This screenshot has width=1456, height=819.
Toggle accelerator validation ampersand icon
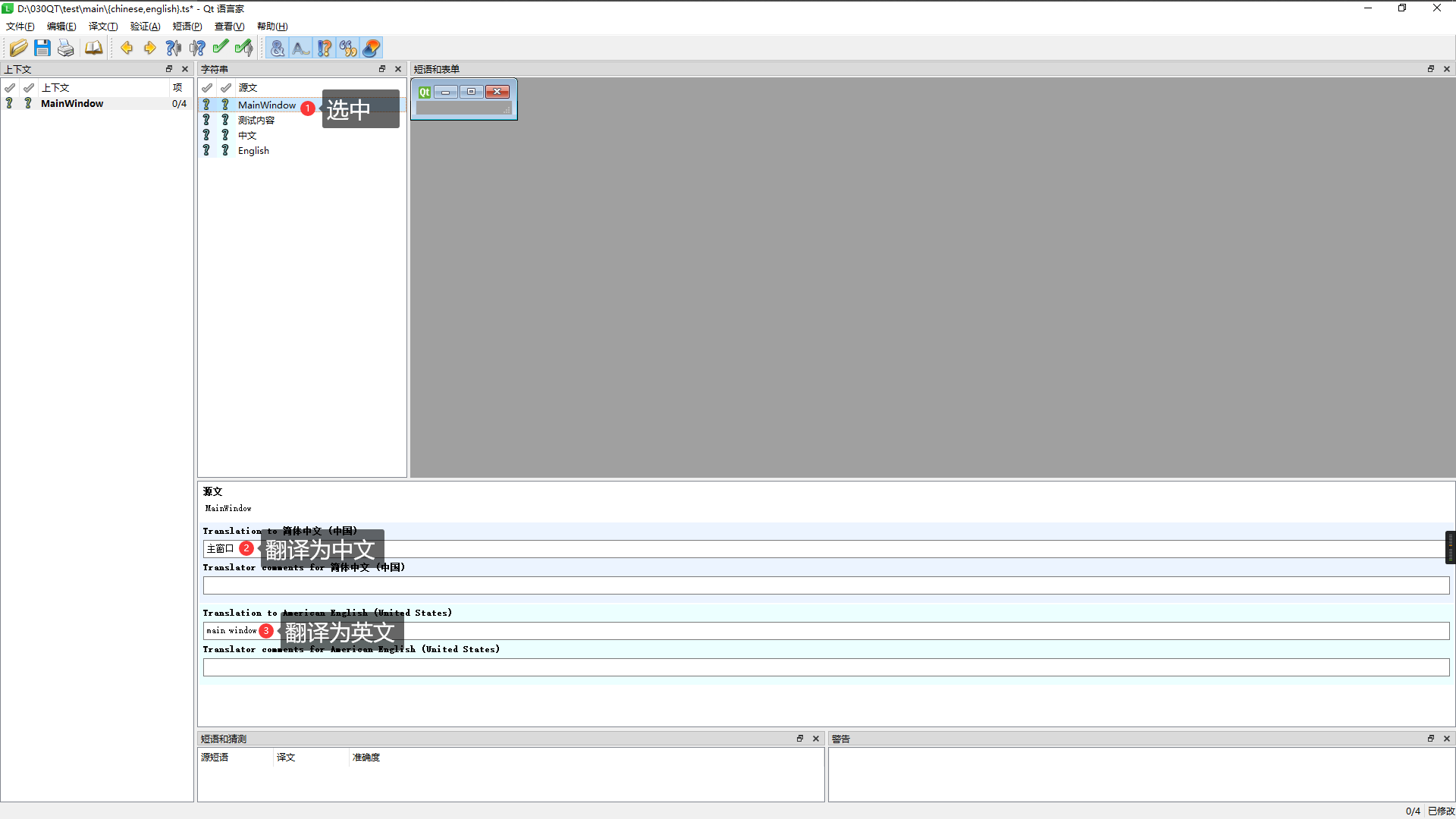click(278, 49)
